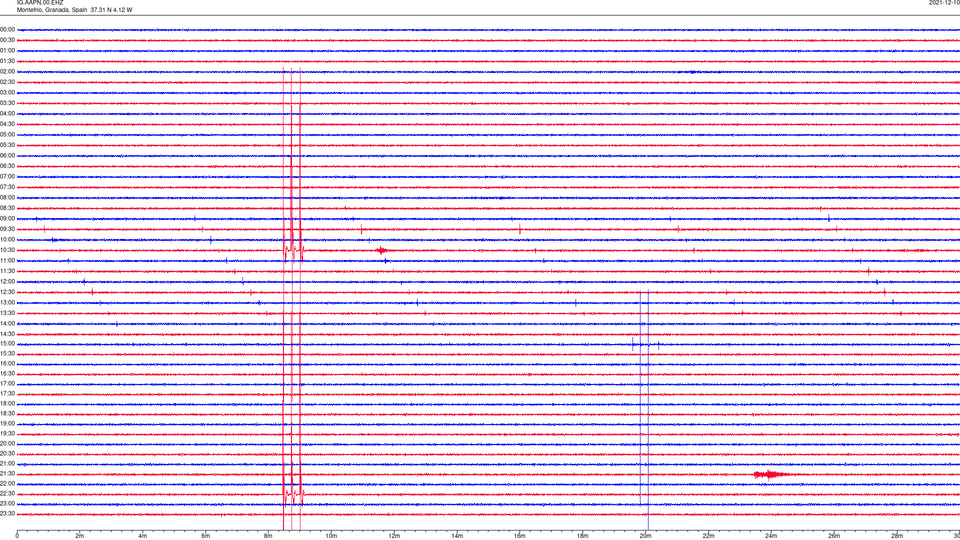Select the 03:00 time label
Viewport: 960px width, 540px height.
(x=7, y=92)
